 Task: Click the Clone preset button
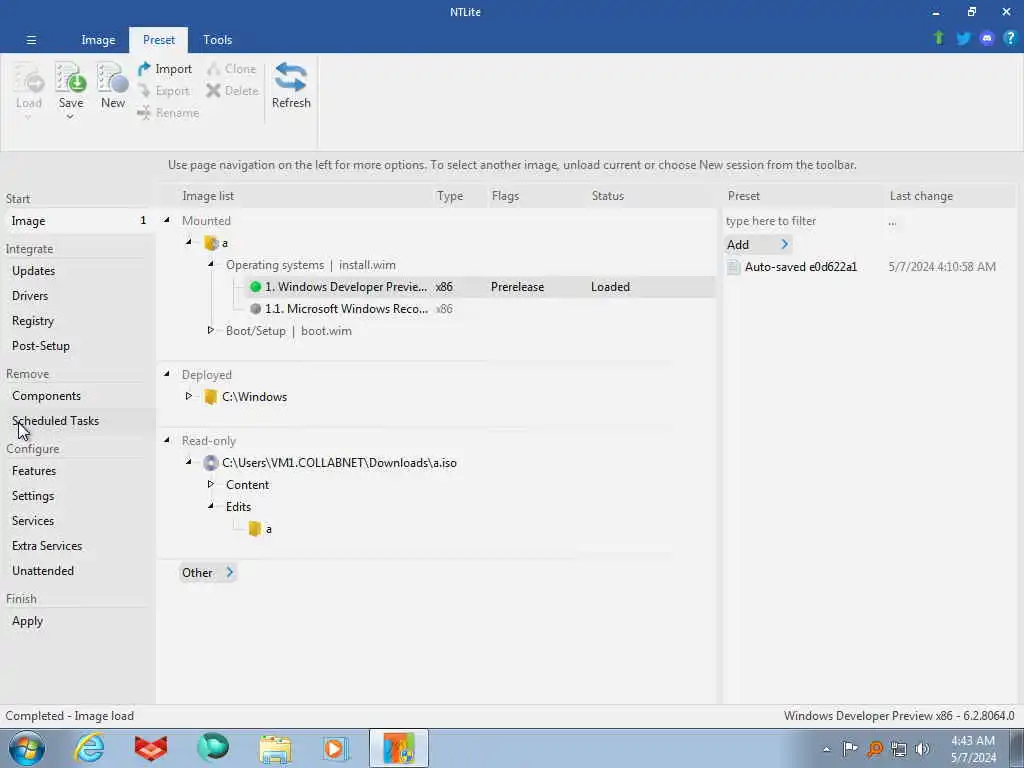click(231, 69)
